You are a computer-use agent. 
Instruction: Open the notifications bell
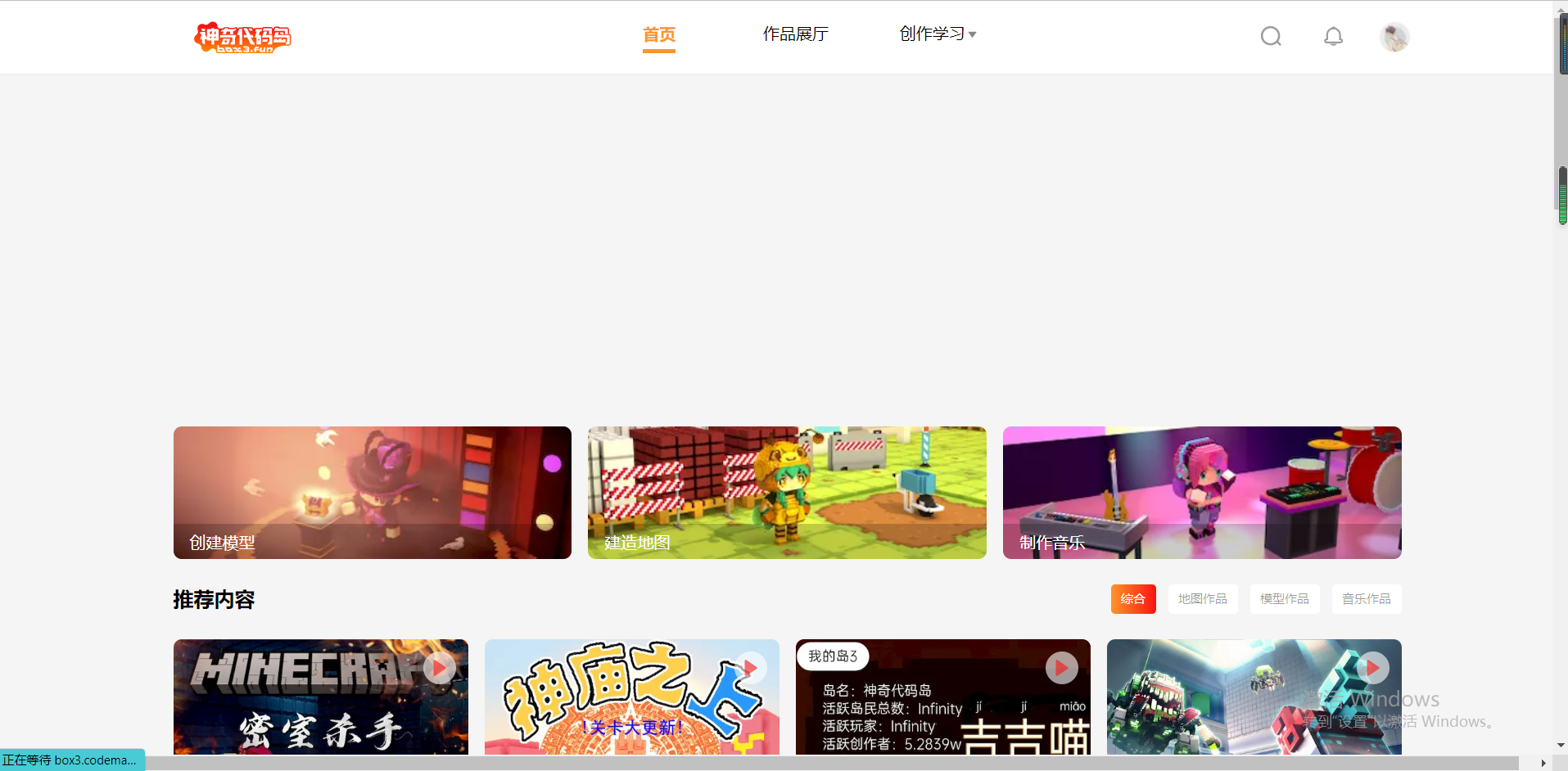1333,36
